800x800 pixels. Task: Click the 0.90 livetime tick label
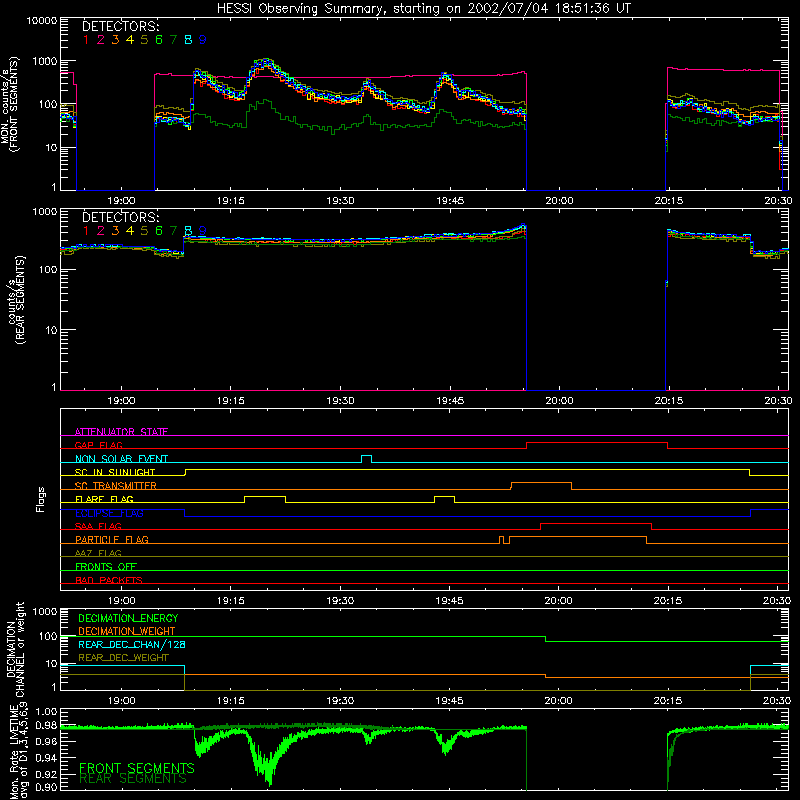(x=46, y=788)
